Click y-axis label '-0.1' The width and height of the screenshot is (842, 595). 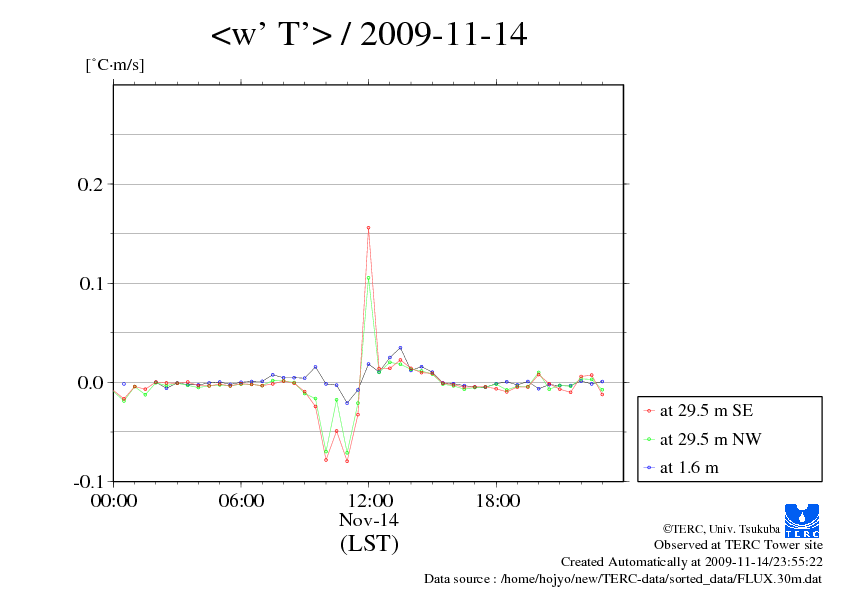click(87, 481)
